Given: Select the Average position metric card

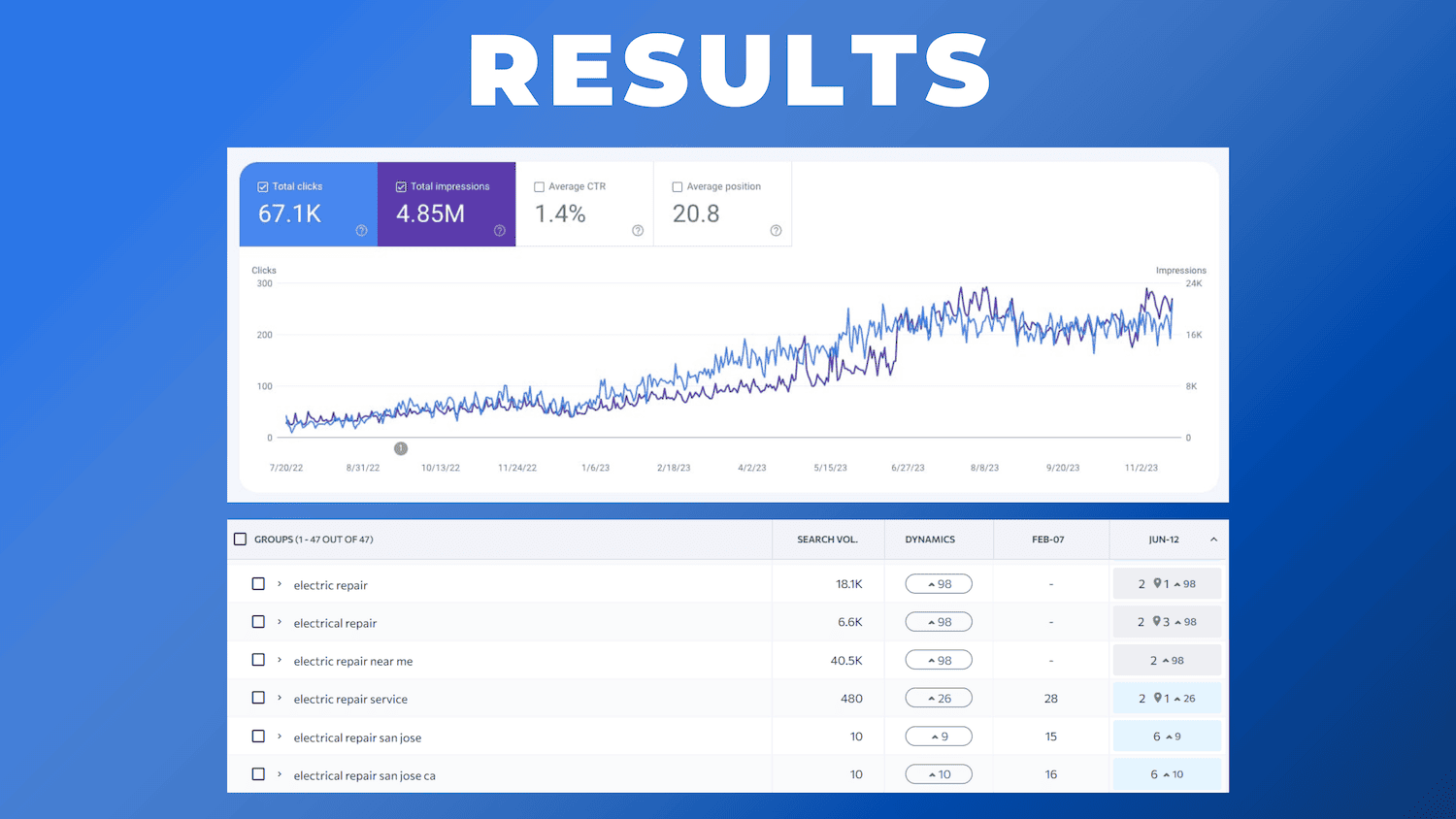Looking at the screenshot, I should (x=722, y=204).
